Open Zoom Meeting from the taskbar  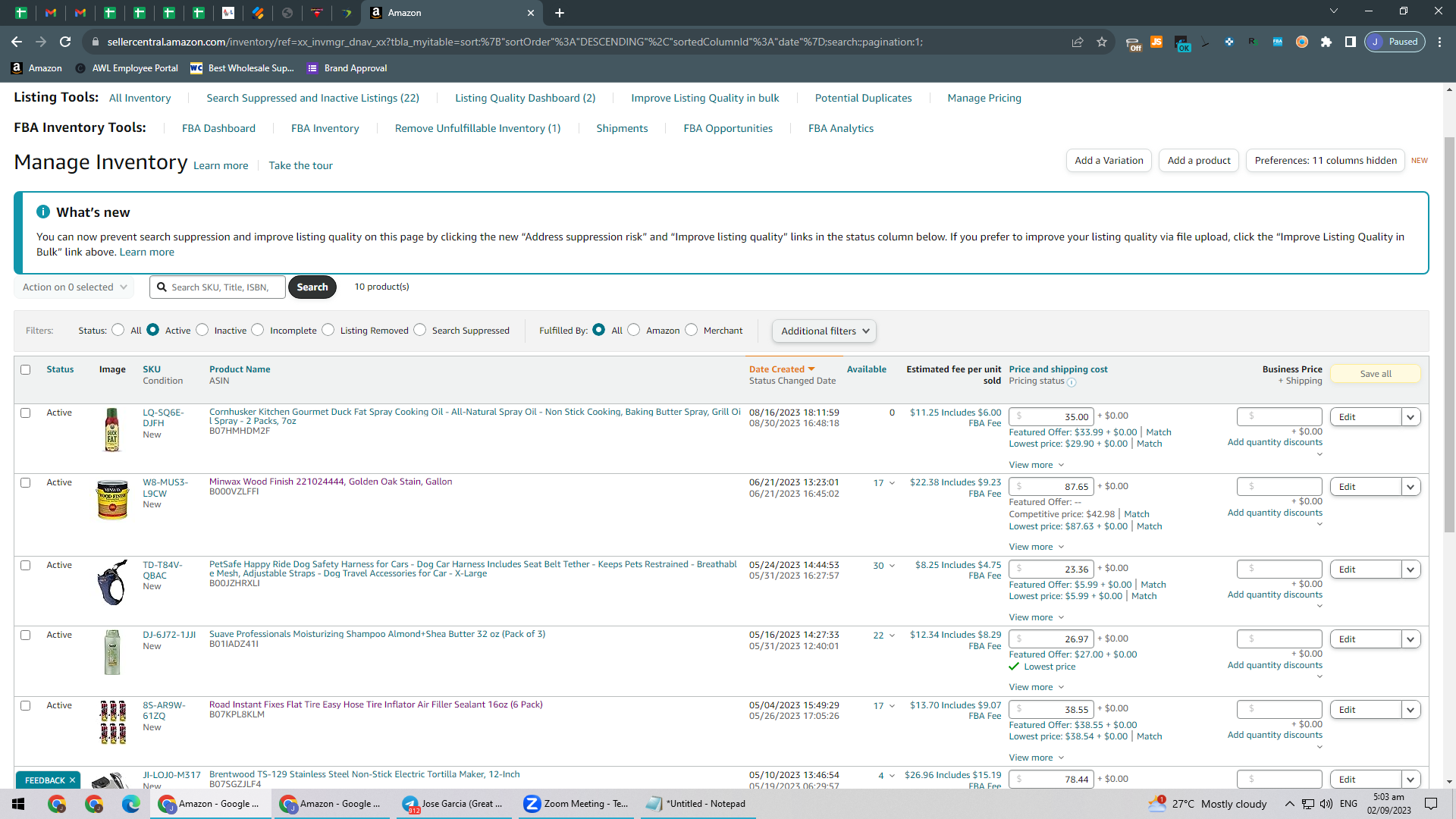point(576,804)
